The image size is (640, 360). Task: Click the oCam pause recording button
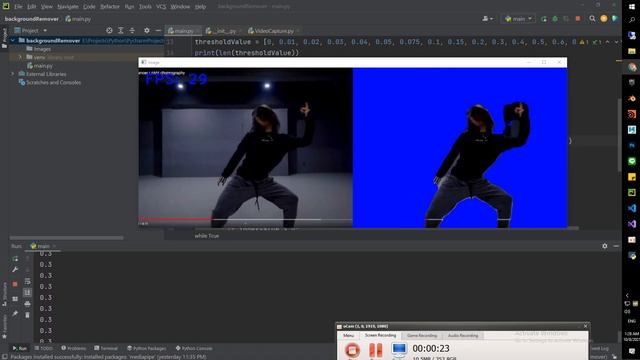click(376, 350)
